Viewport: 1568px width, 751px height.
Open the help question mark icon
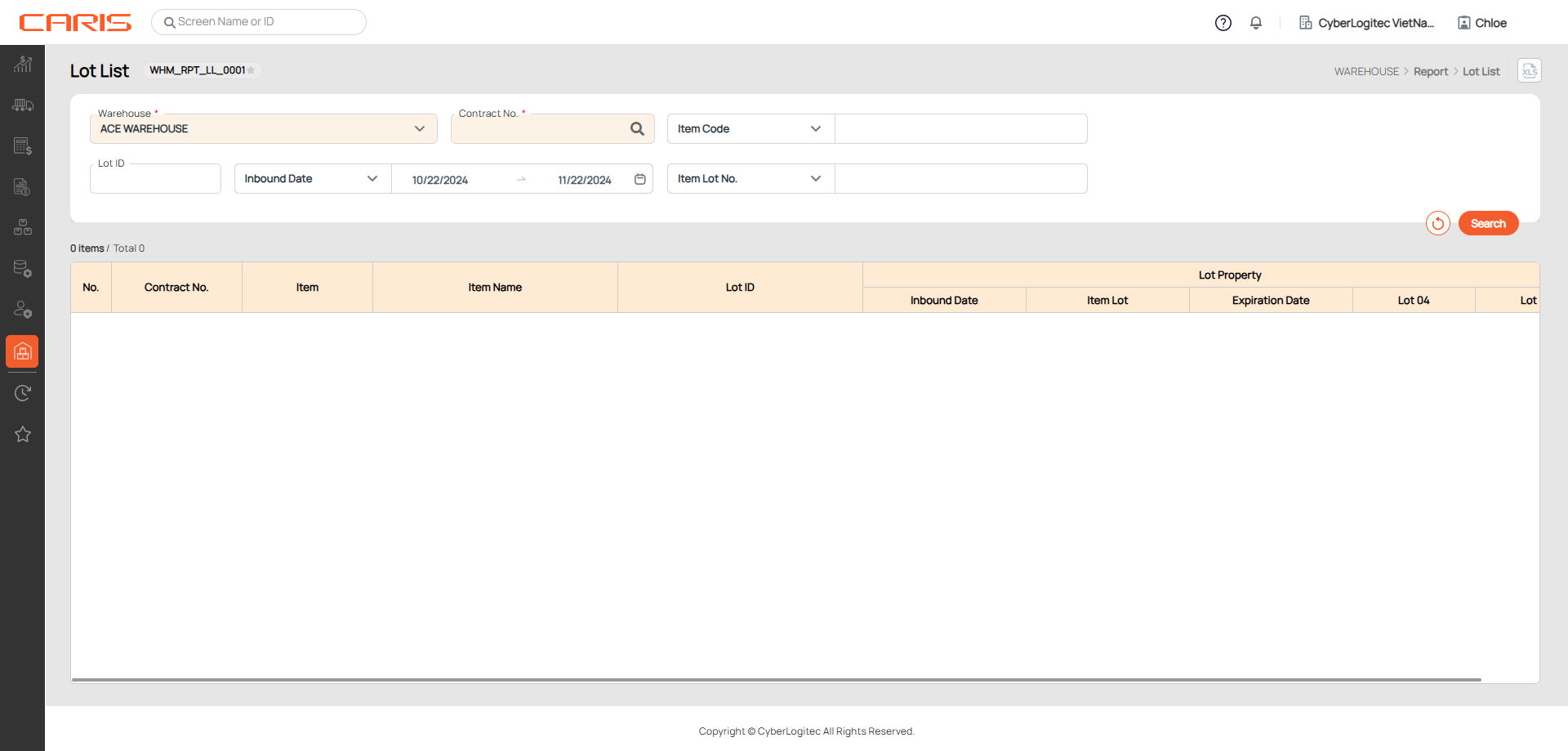click(x=1223, y=23)
